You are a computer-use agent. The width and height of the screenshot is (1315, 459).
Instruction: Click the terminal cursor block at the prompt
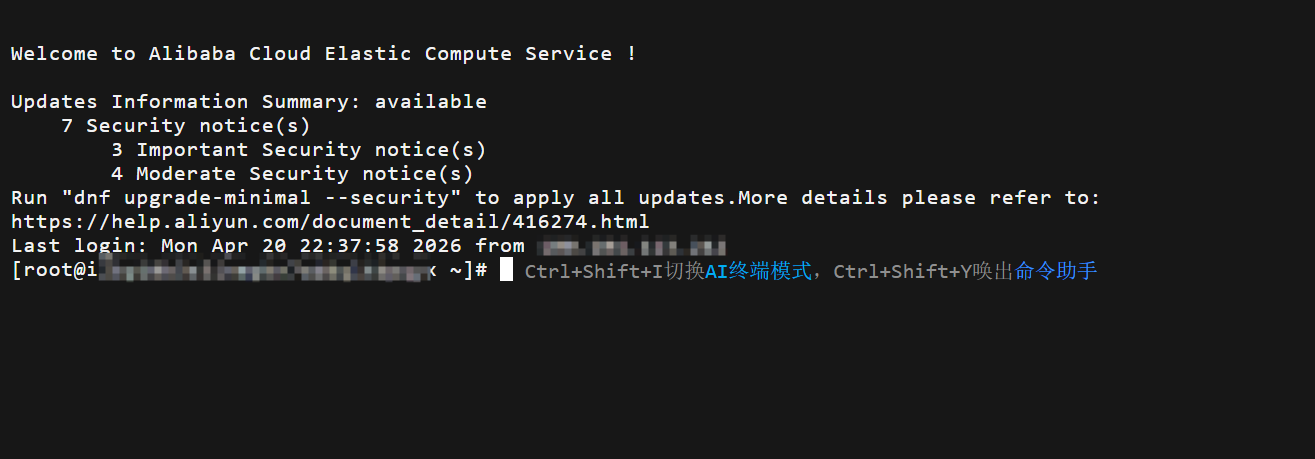[x=506, y=270]
